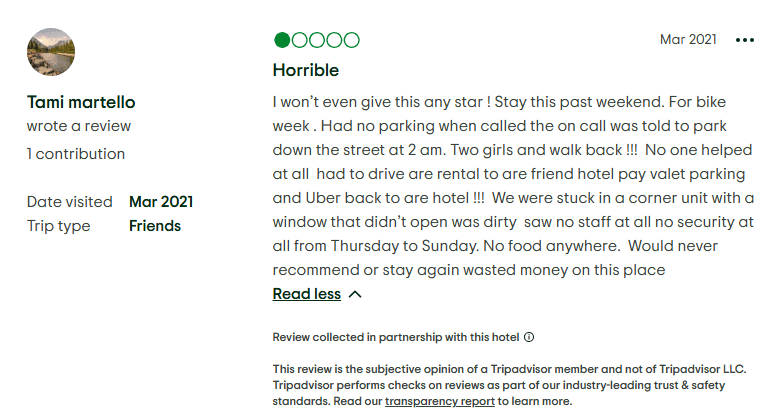This screenshot has height=420, width=776.
Task: Click the Trip type "Friends" value
Action: click(x=155, y=226)
